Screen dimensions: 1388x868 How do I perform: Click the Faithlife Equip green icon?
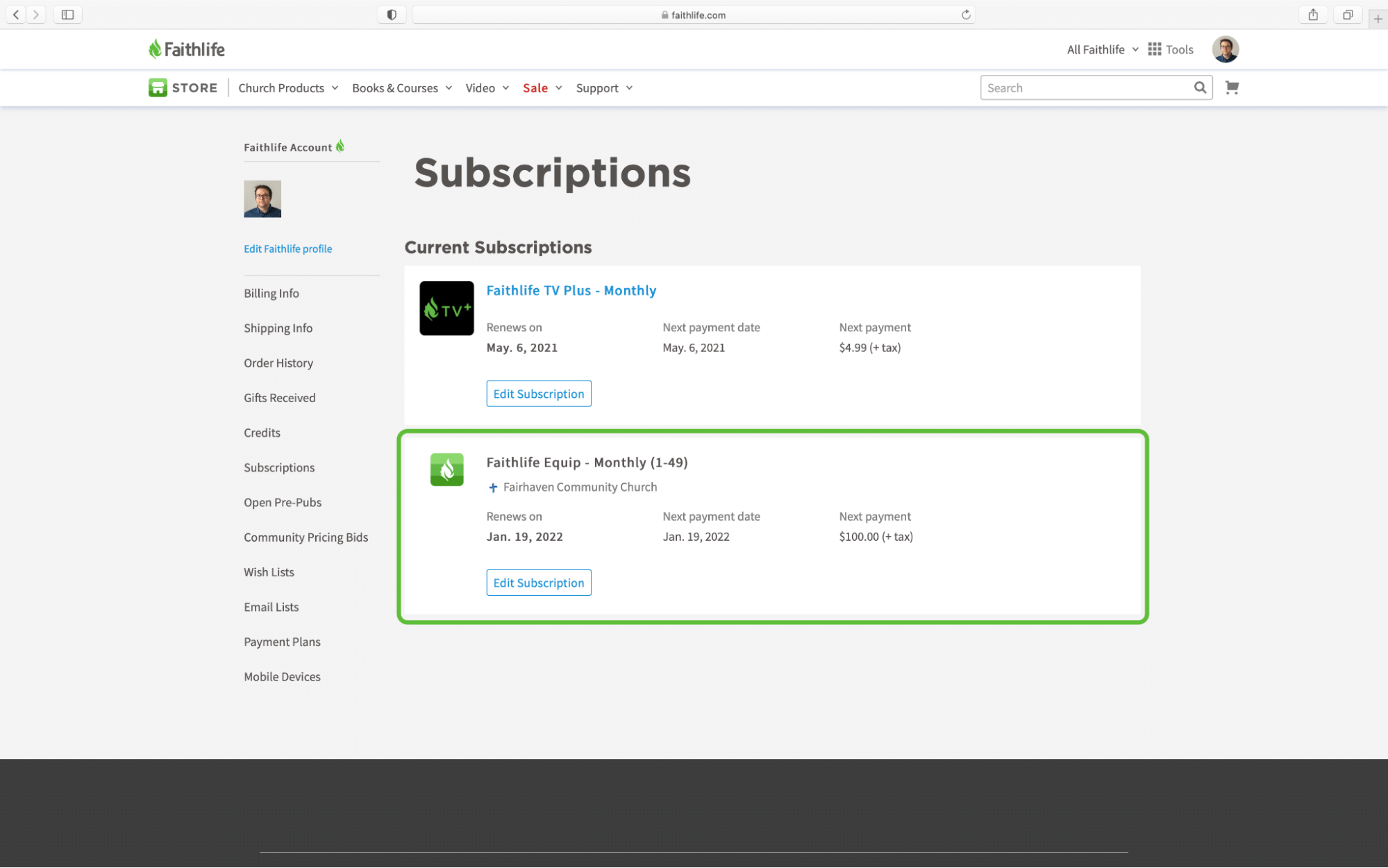tap(446, 469)
